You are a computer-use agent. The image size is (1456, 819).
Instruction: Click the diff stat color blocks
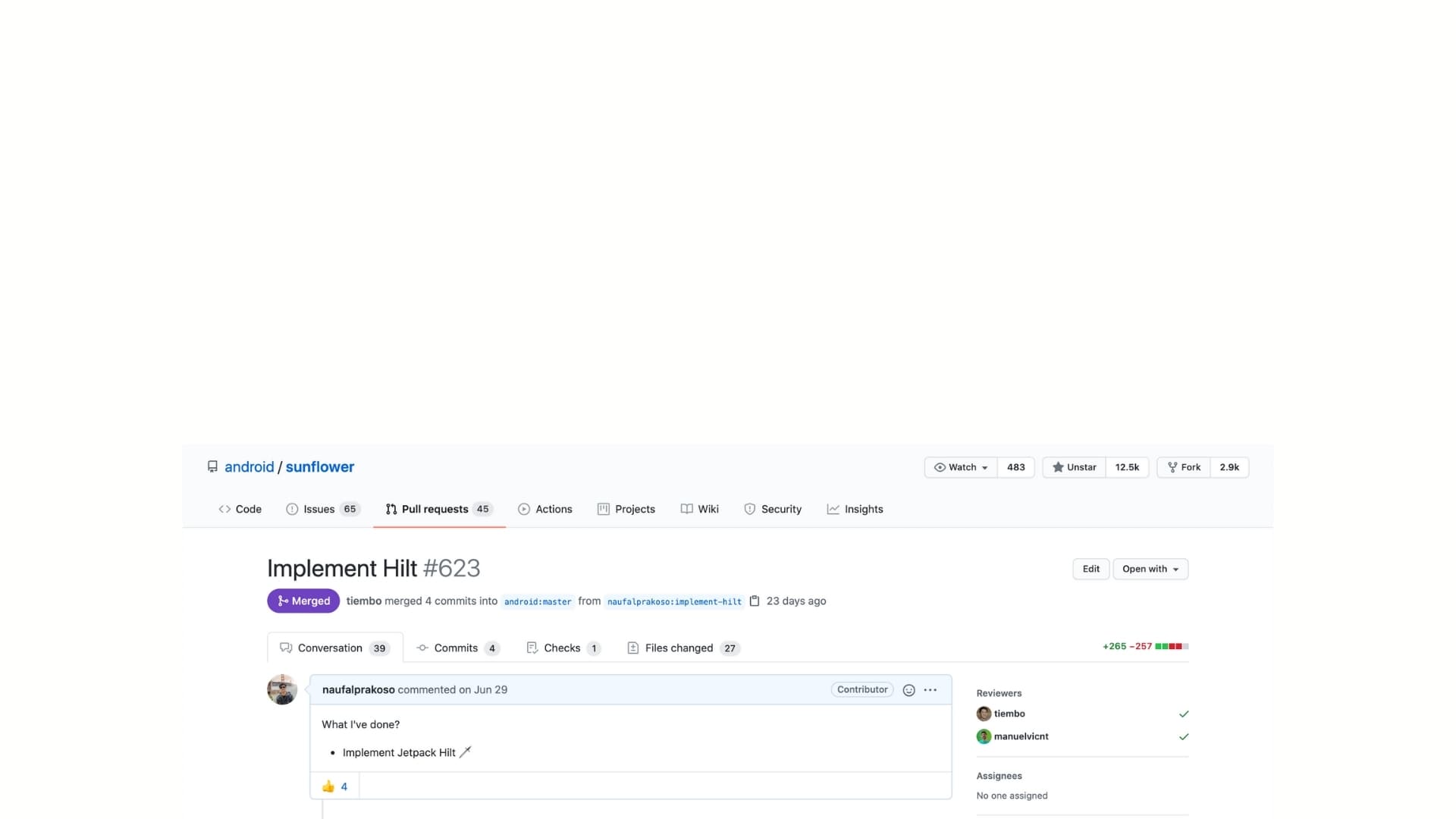(1172, 646)
